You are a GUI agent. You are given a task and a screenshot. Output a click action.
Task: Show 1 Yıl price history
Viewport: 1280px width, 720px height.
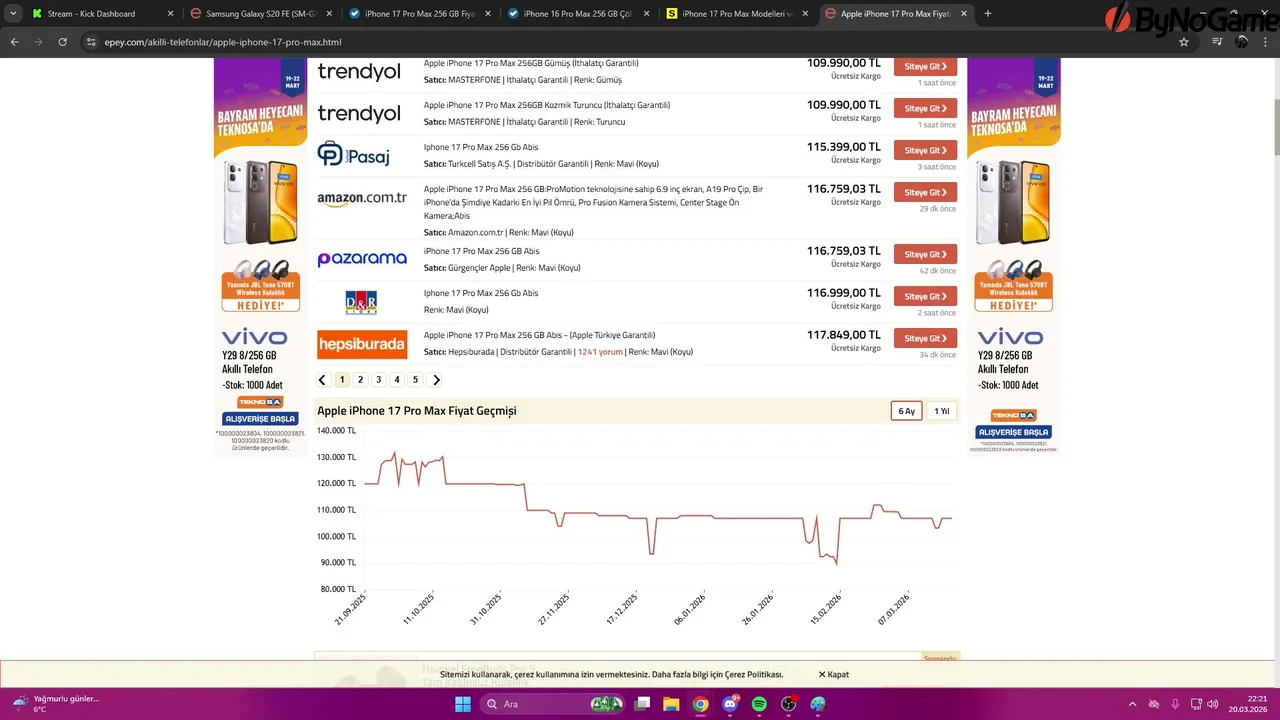(x=942, y=411)
